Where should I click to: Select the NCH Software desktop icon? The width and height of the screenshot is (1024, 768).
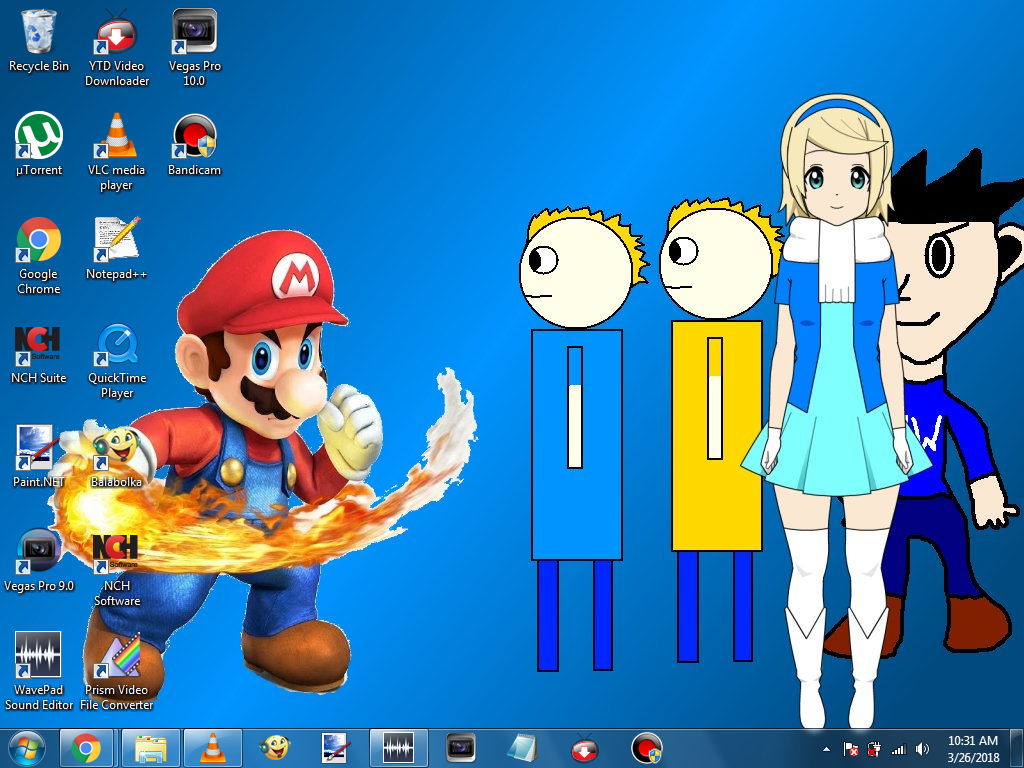[x=116, y=569]
